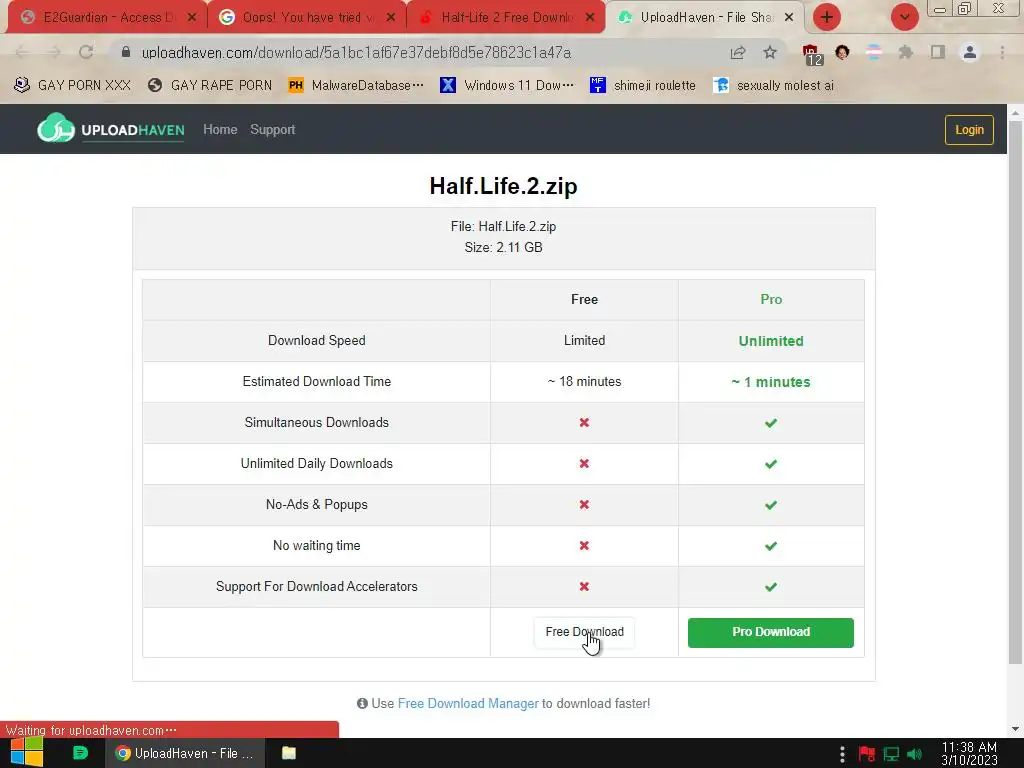Open the clock showing 11:38 AM

(969, 753)
